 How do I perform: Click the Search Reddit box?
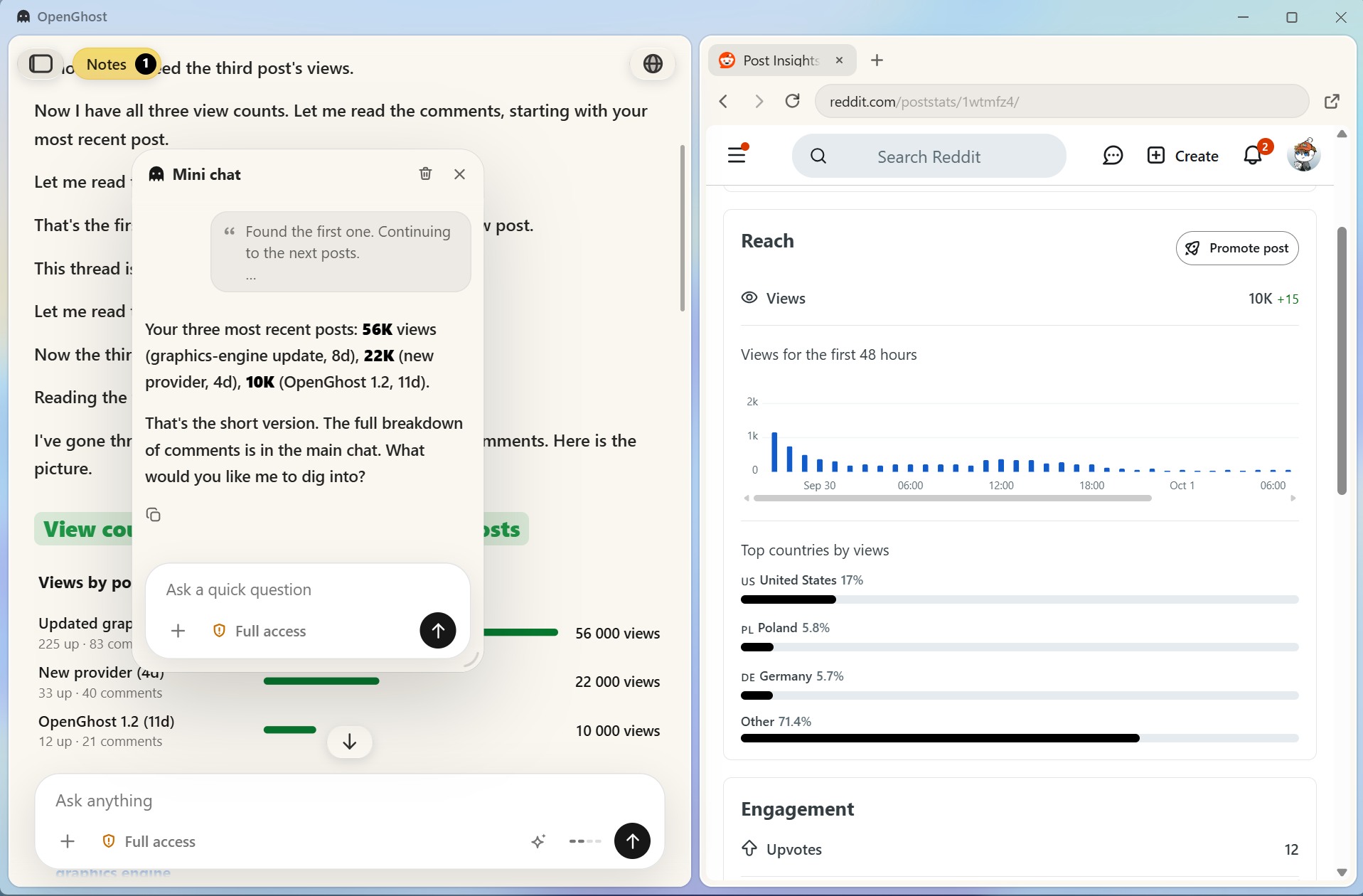(929, 156)
